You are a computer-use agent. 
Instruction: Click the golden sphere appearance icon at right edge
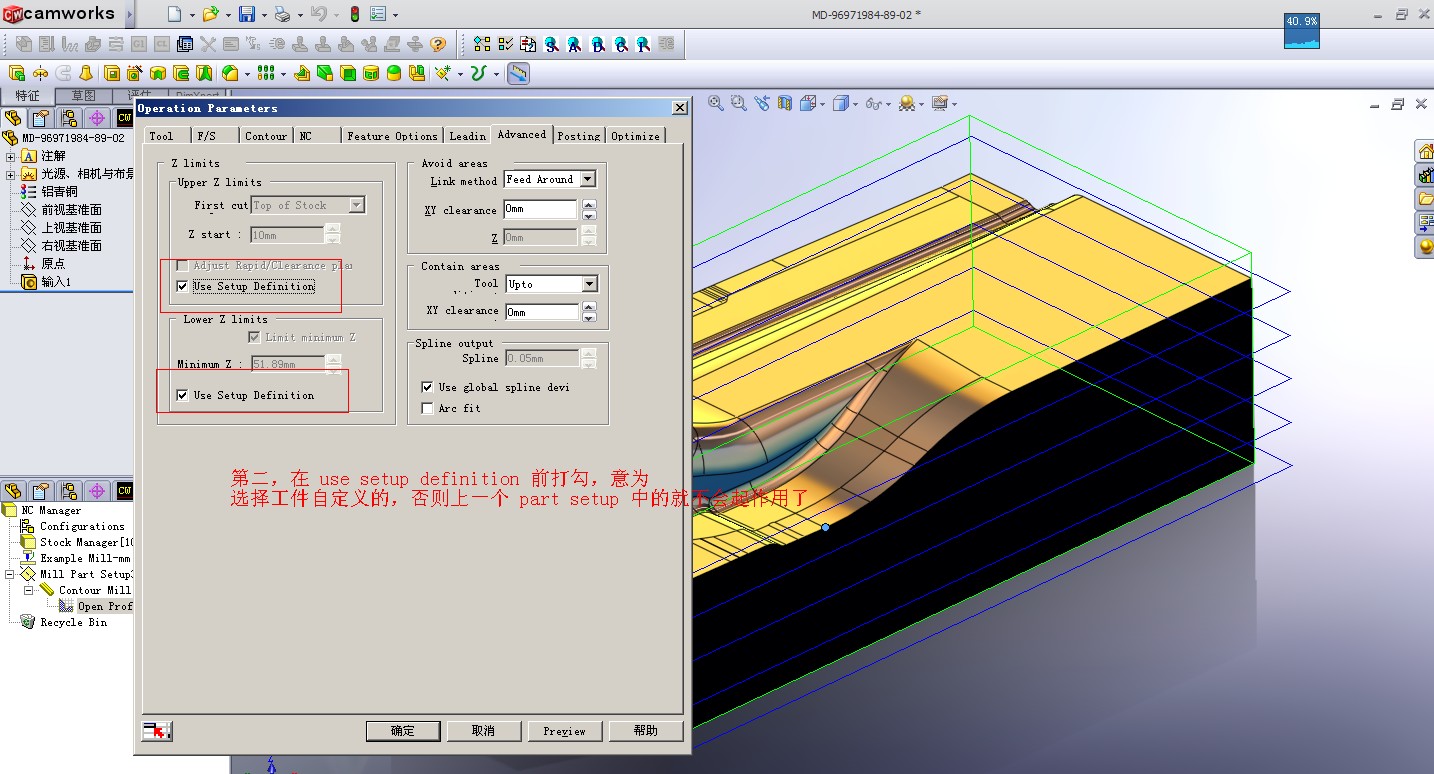1425,247
